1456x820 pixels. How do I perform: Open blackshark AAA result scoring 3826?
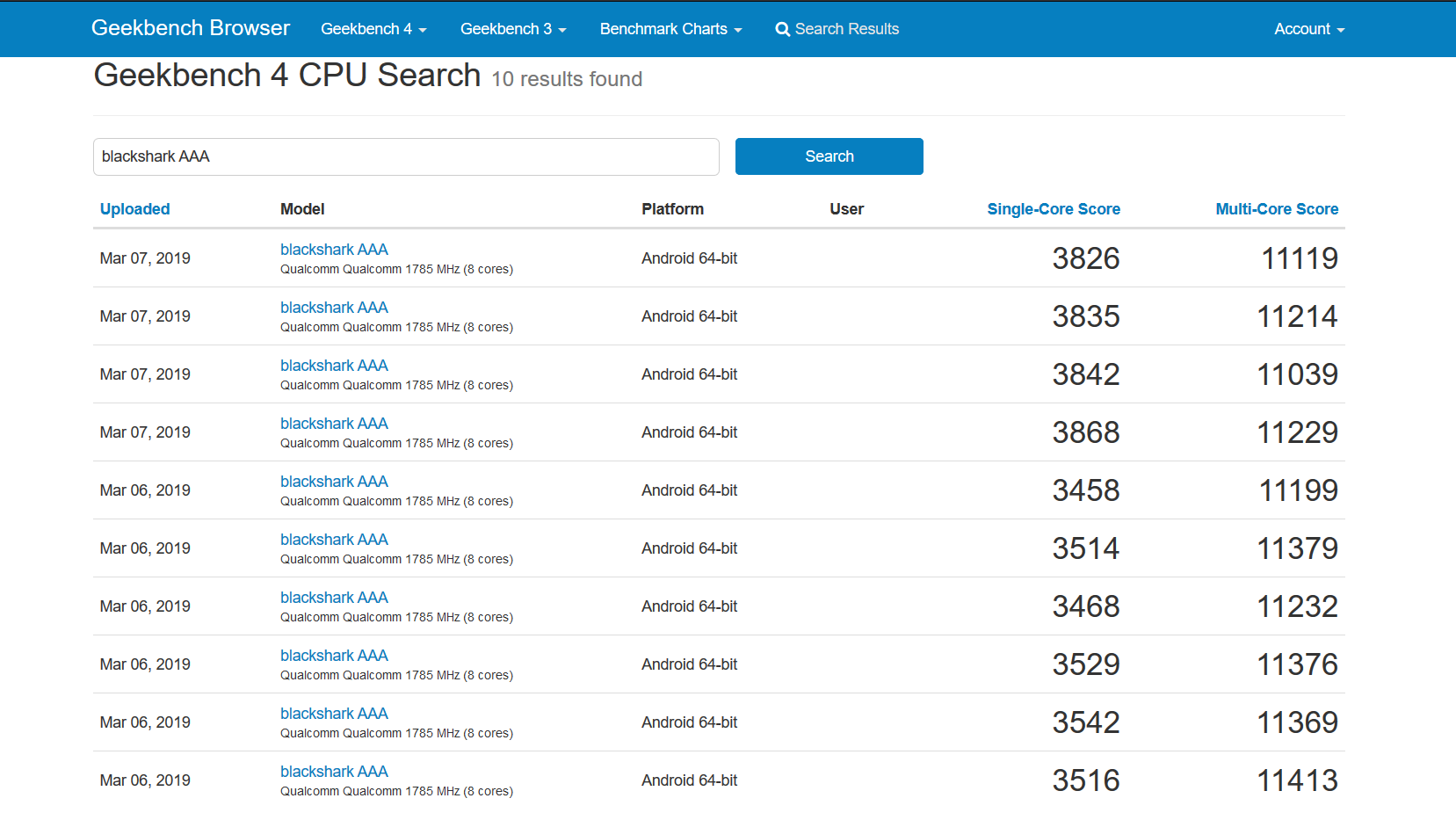pyautogui.click(x=334, y=250)
